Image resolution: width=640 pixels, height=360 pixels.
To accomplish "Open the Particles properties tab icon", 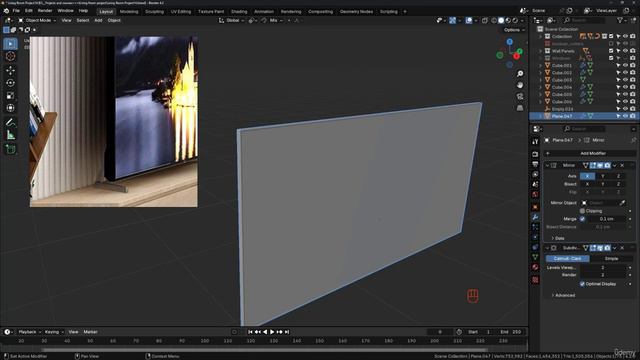I will point(535,227).
